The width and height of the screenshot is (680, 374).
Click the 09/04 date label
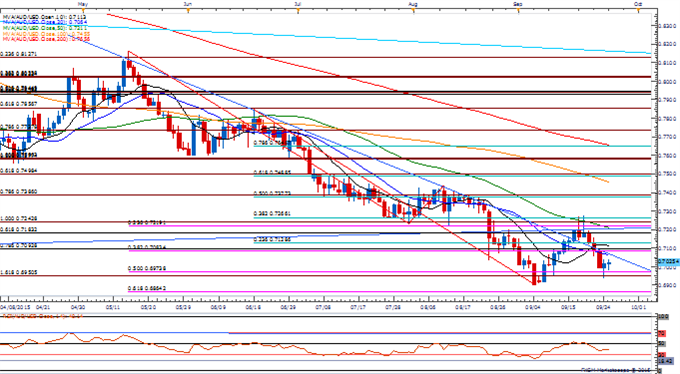click(533, 306)
